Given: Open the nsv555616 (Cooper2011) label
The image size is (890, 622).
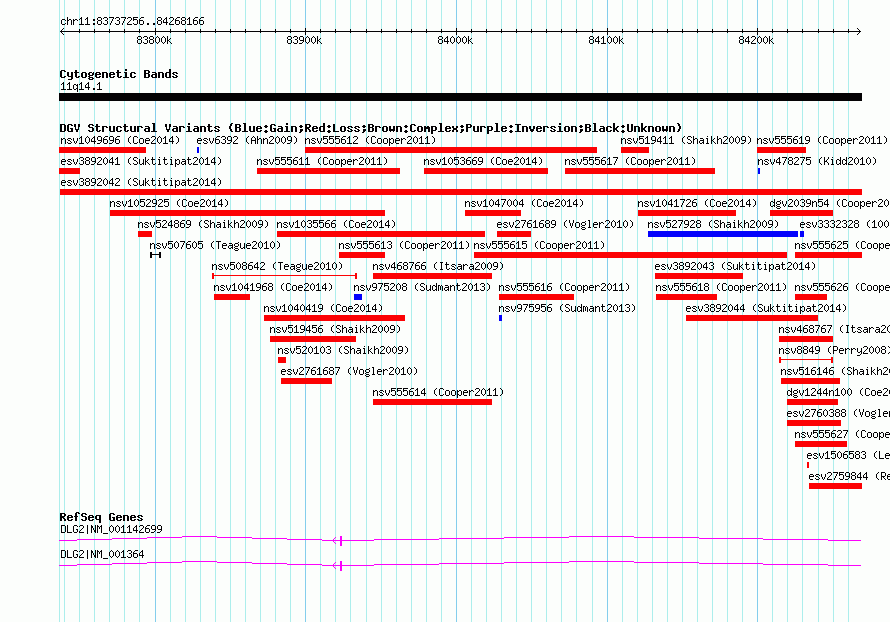Looking at the screenshot, I should [564, 287].
